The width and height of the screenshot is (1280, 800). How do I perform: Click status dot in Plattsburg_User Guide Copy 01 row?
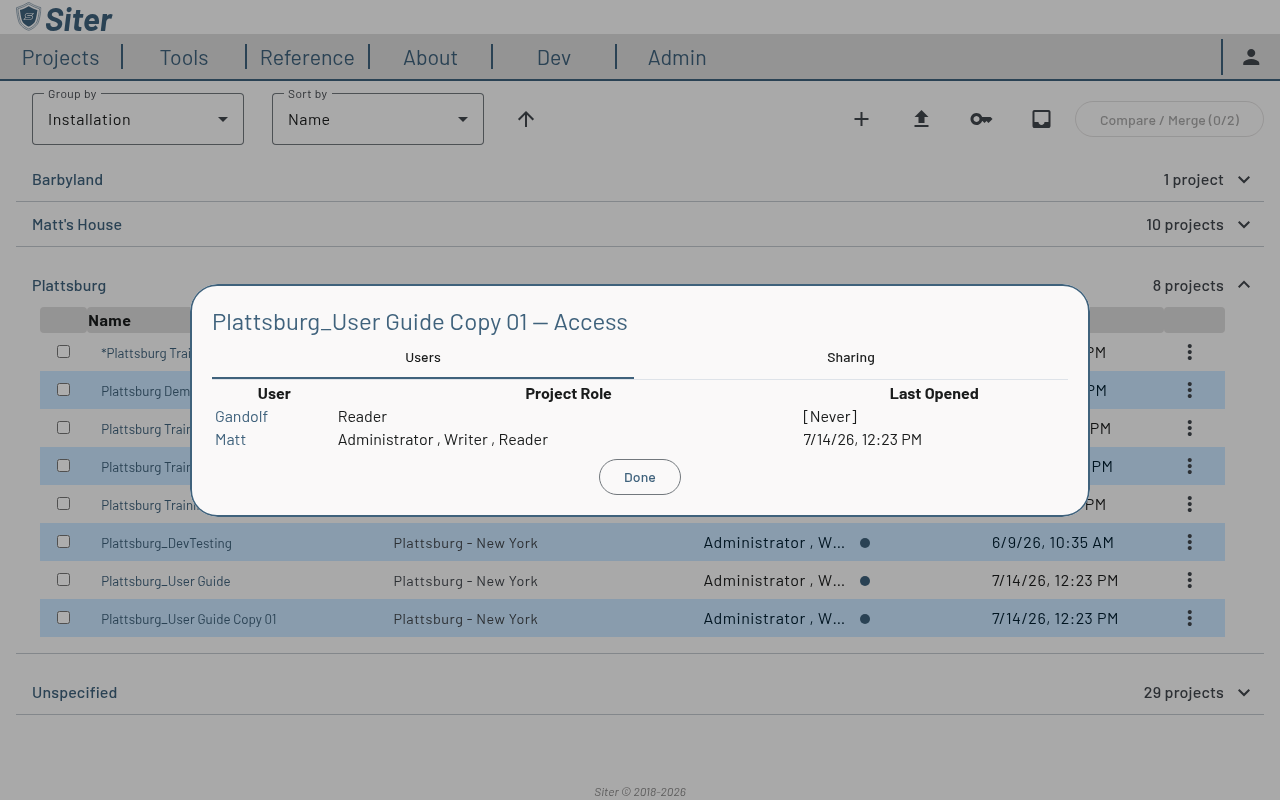point(865,619)
